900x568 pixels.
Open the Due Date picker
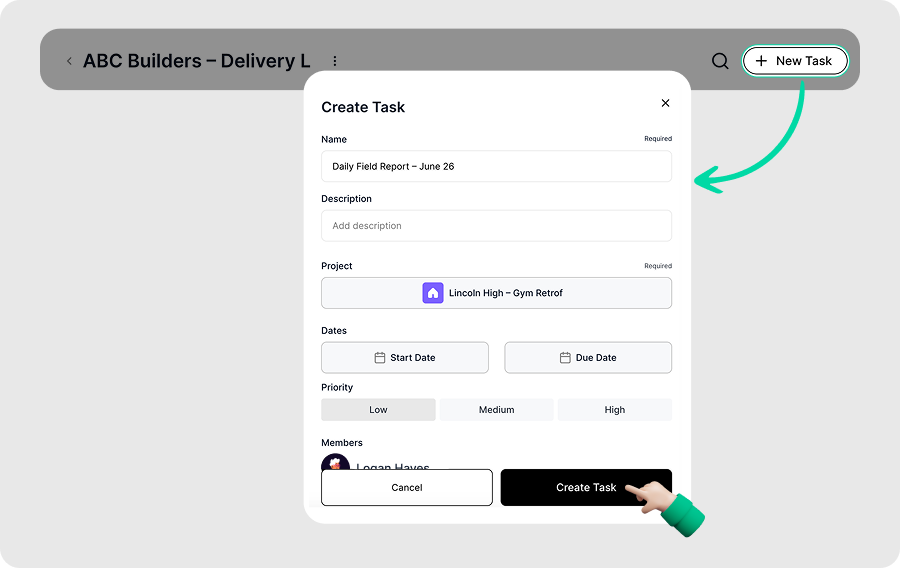(588, 357)
